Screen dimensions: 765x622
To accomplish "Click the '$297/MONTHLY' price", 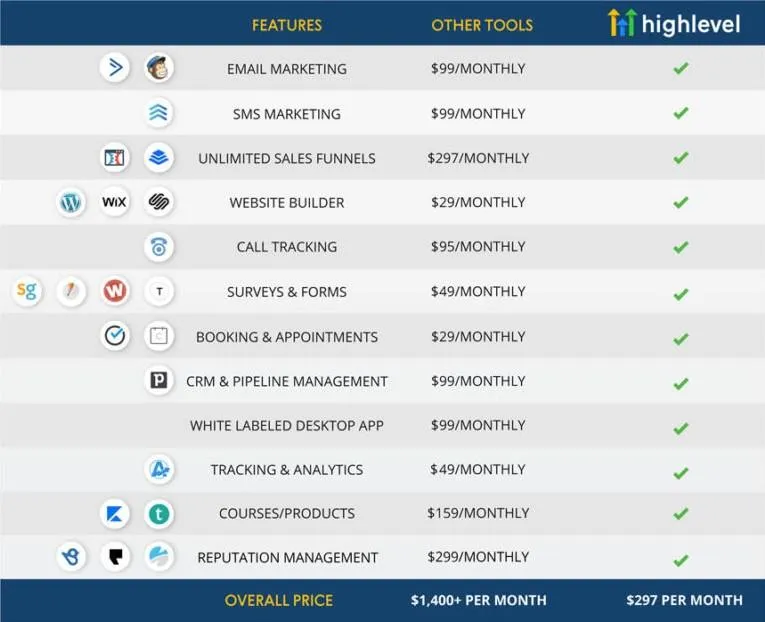I will tap(478, 158).
